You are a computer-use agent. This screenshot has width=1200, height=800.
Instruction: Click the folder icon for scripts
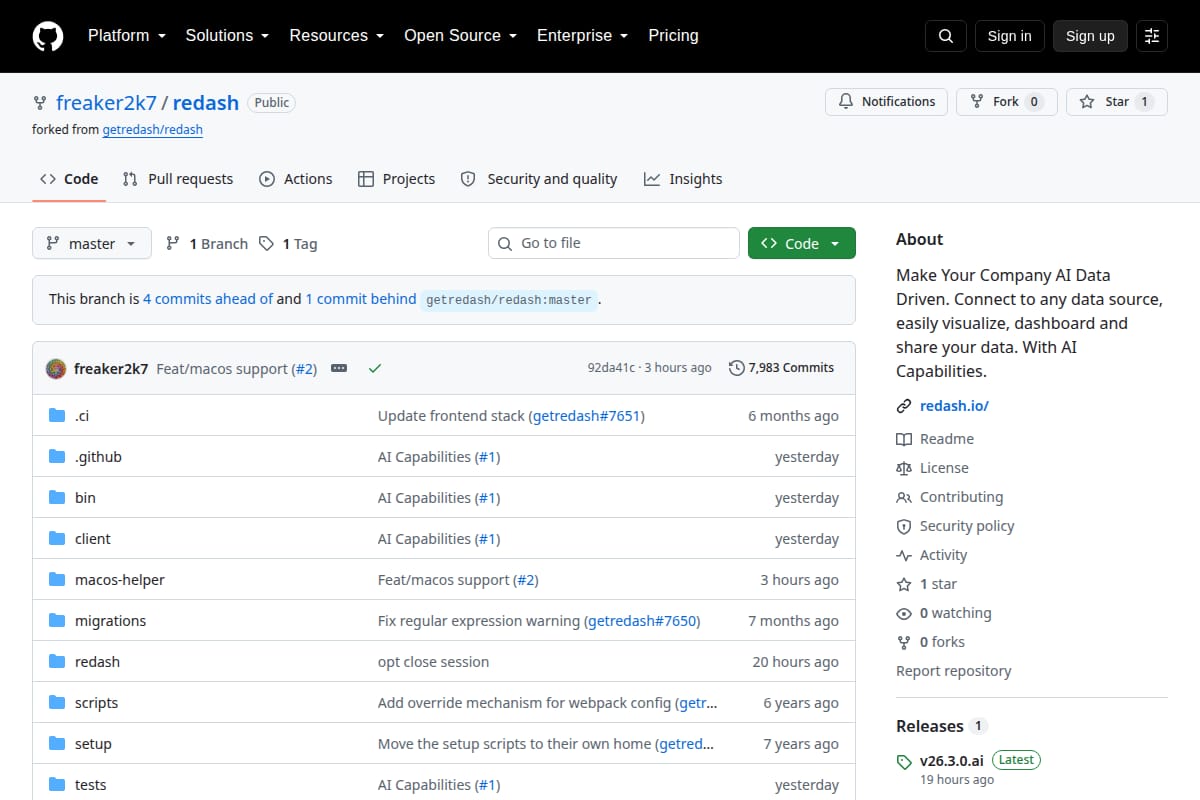[57, 703]
